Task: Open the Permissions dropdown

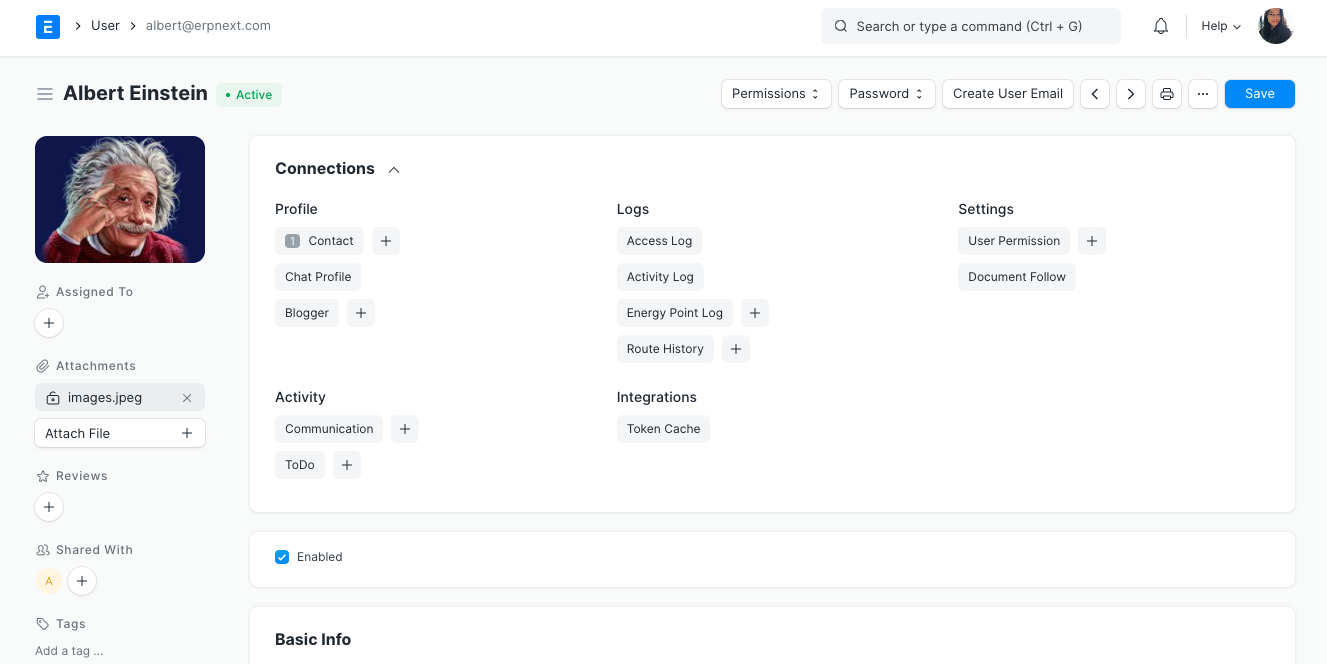Action: click(776, 94)
